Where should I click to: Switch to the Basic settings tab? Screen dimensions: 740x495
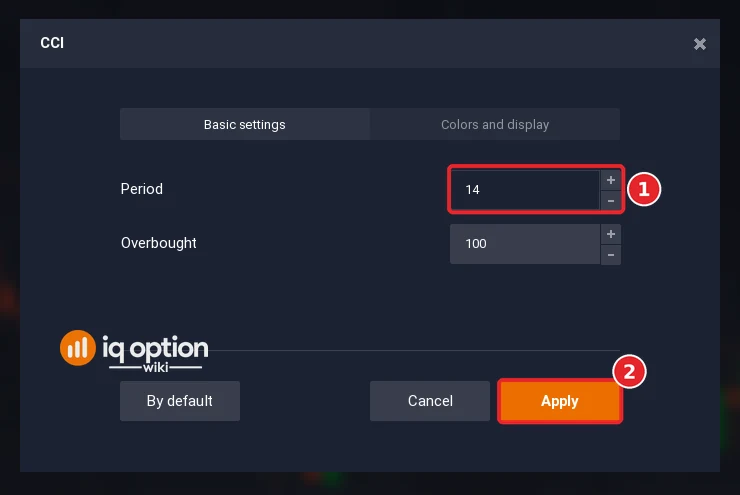244,125
